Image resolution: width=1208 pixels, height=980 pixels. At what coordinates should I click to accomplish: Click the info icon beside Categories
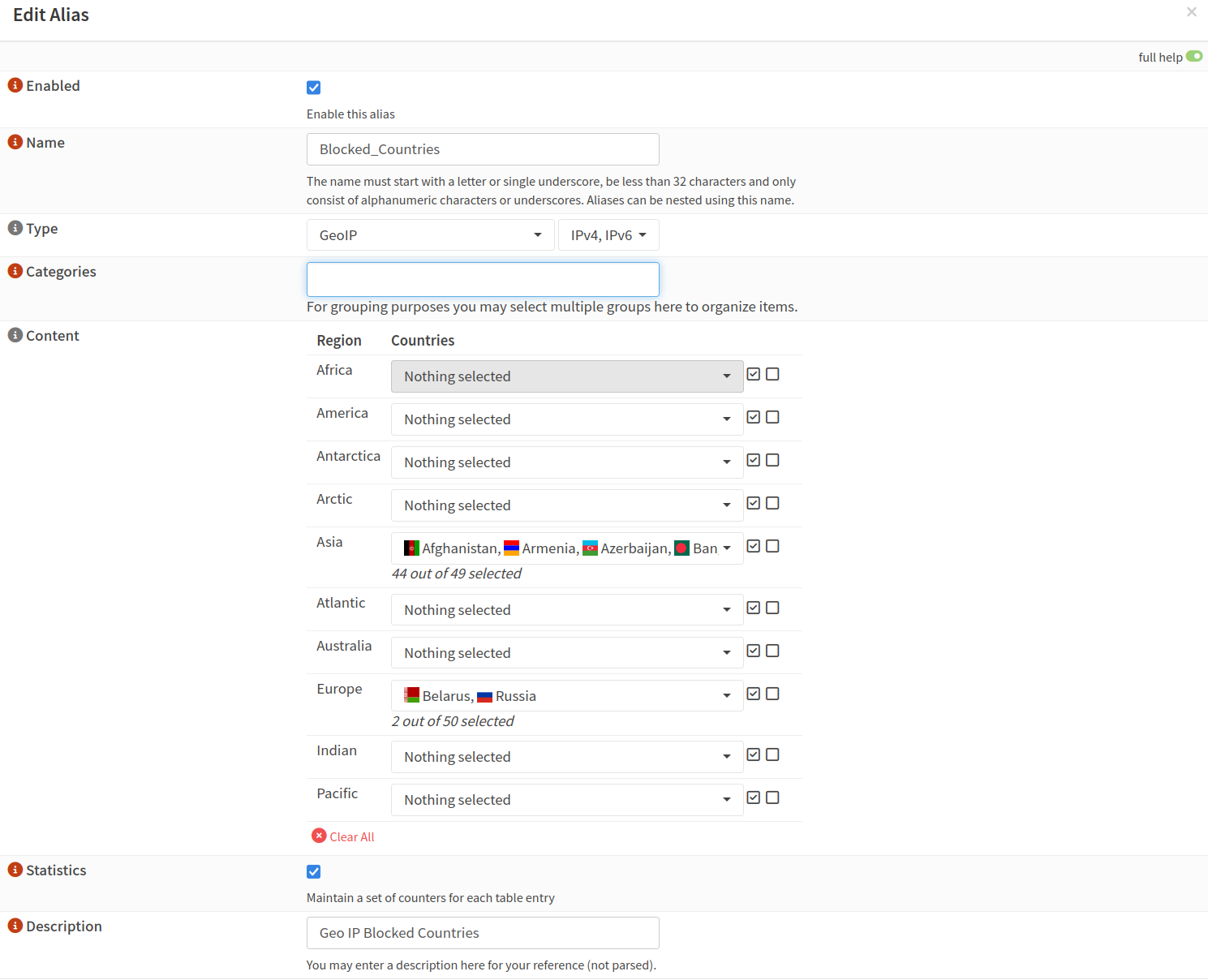[15, 271]
